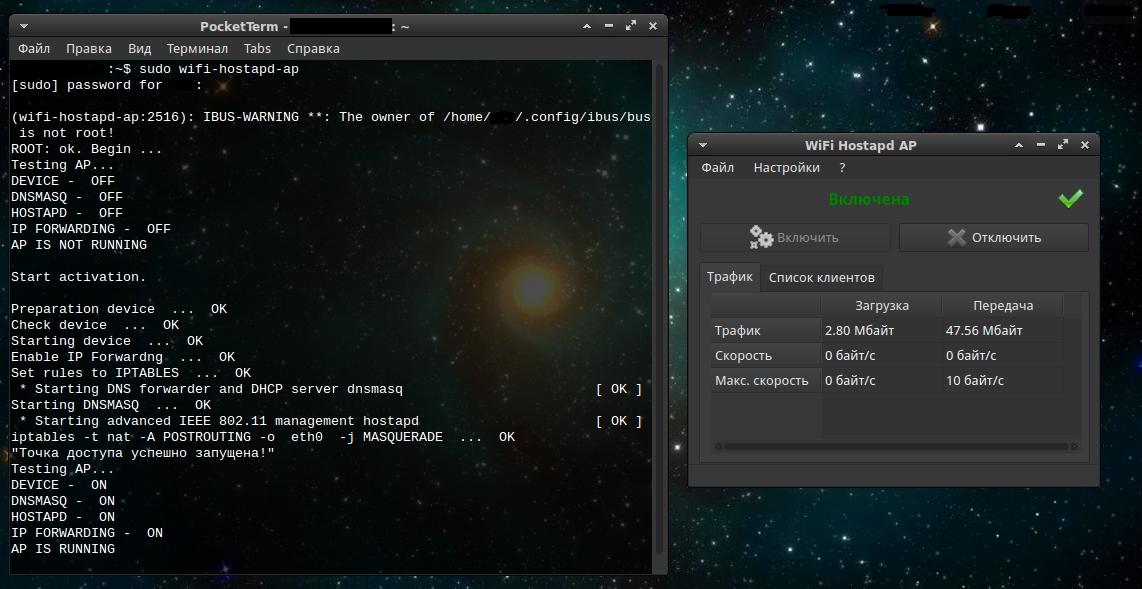
Task: Shade the PocketTerm window with up-arrow icon
Action: 587,26
